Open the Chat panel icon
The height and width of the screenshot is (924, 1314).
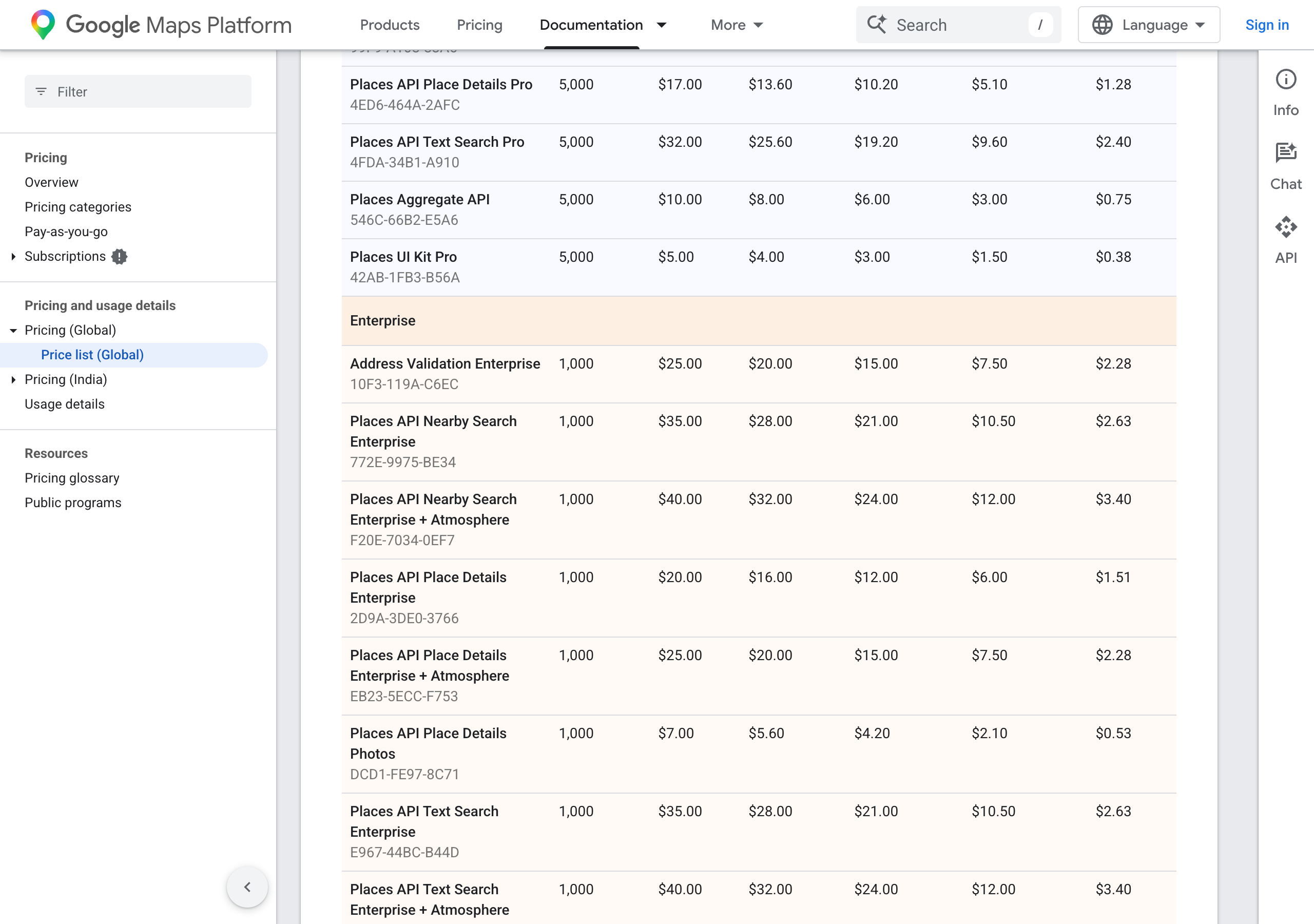pos(1285,152)
